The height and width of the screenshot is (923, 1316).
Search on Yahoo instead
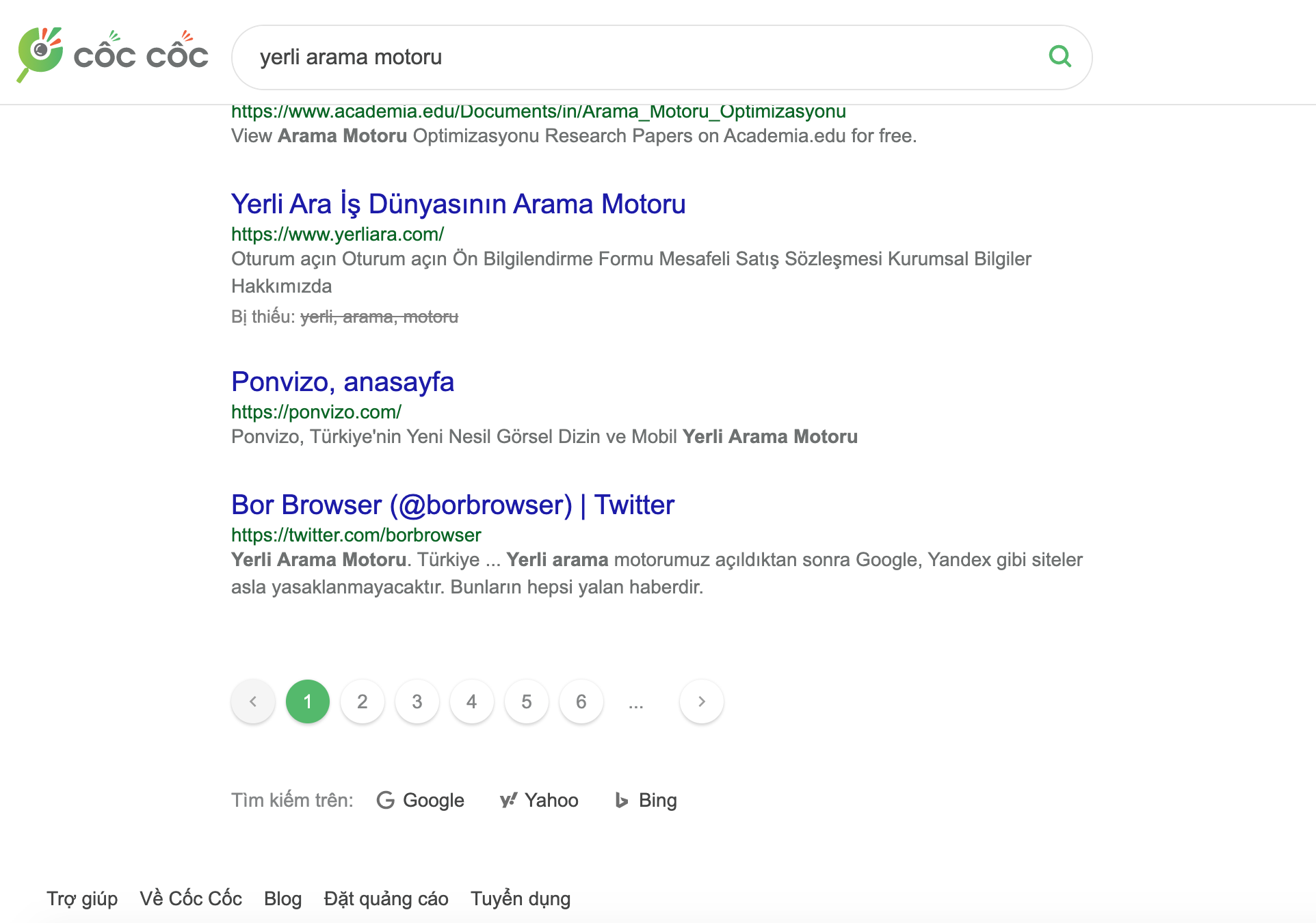click(539, 801)
